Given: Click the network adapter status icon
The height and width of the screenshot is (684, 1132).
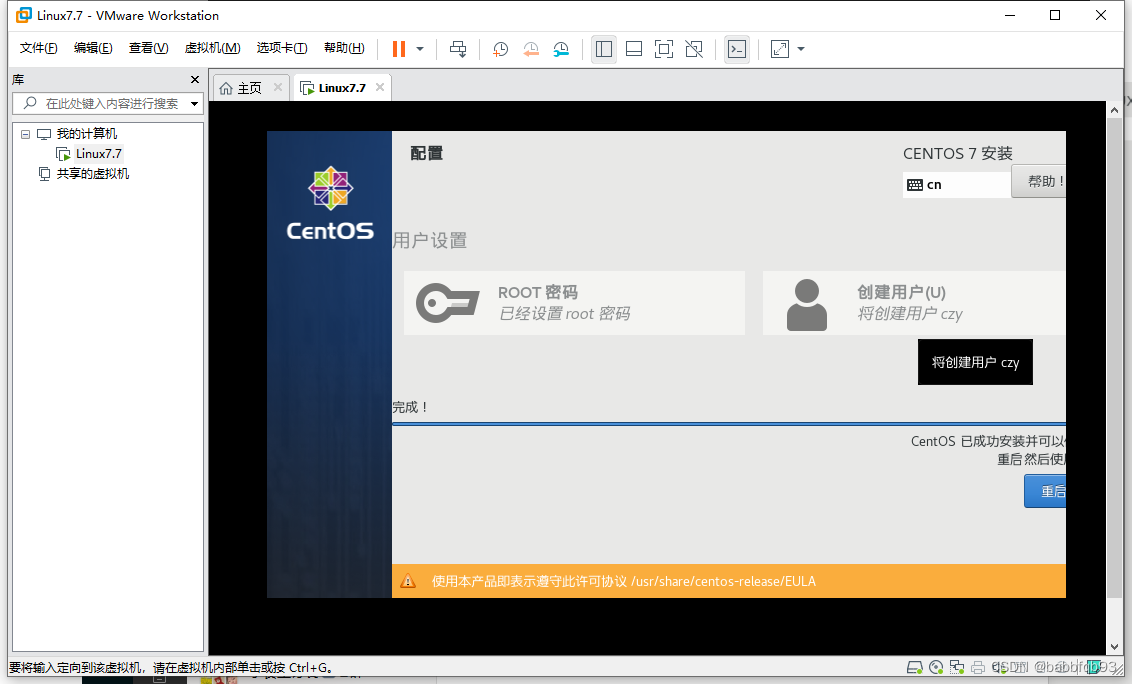Looking at the screenshot, I should (x=957, y=667).
